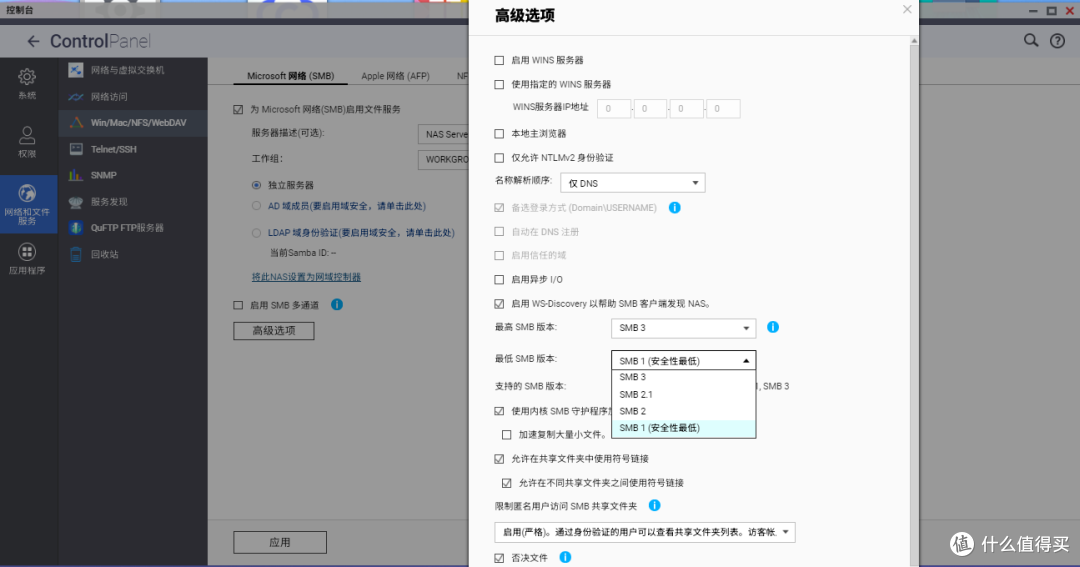Click the search magnifier in ControlPanel header

(1030, 41)
